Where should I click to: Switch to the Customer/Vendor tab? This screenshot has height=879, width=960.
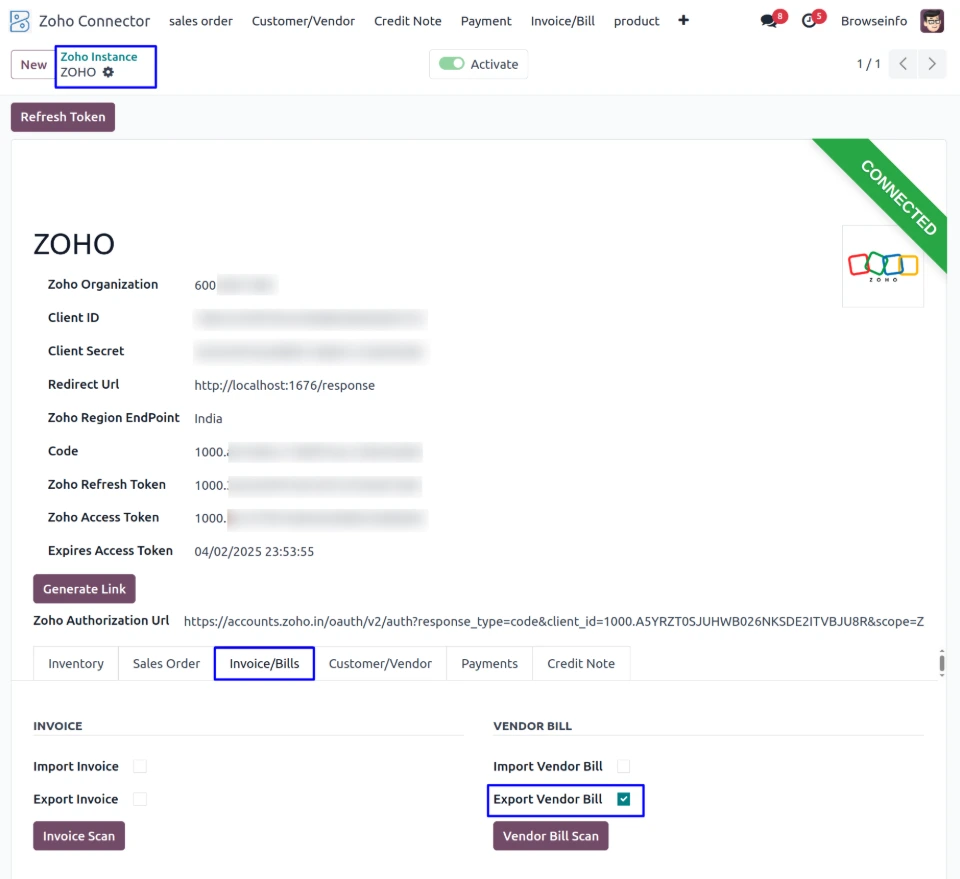tap(380, 664)
